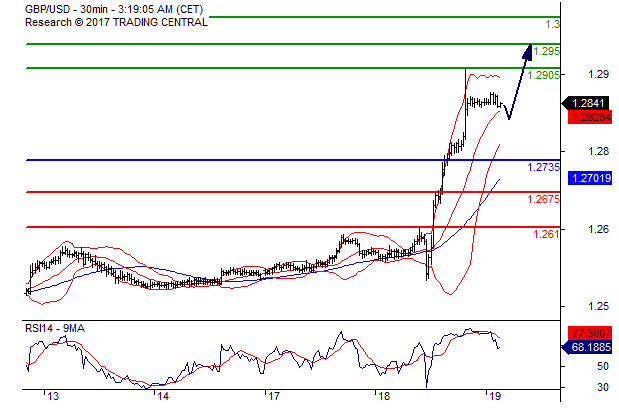Click the green 1.2905 resistance label
This screenshot has width=619, height=408.
544,75
